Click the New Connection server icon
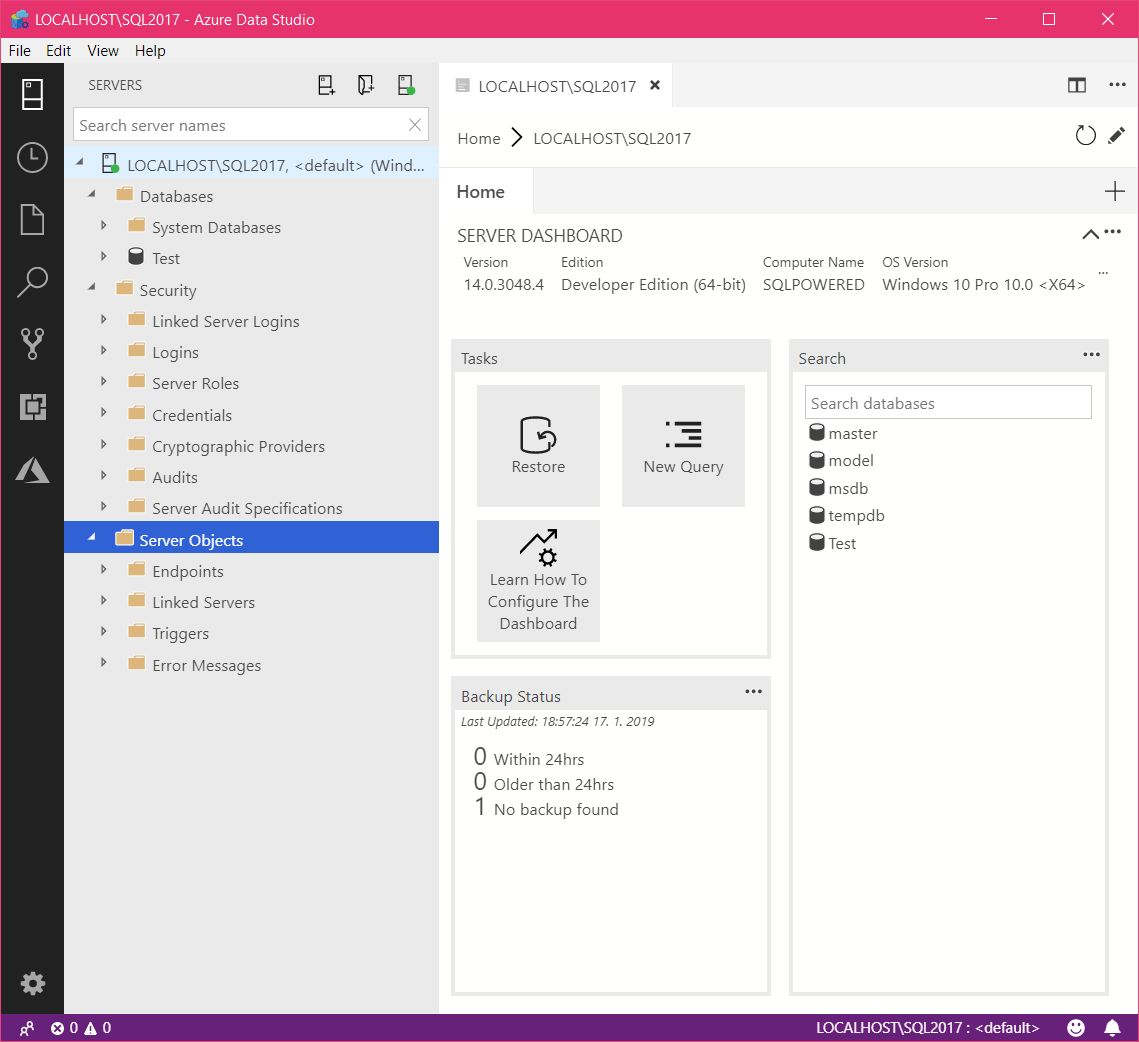 (326, 85)
